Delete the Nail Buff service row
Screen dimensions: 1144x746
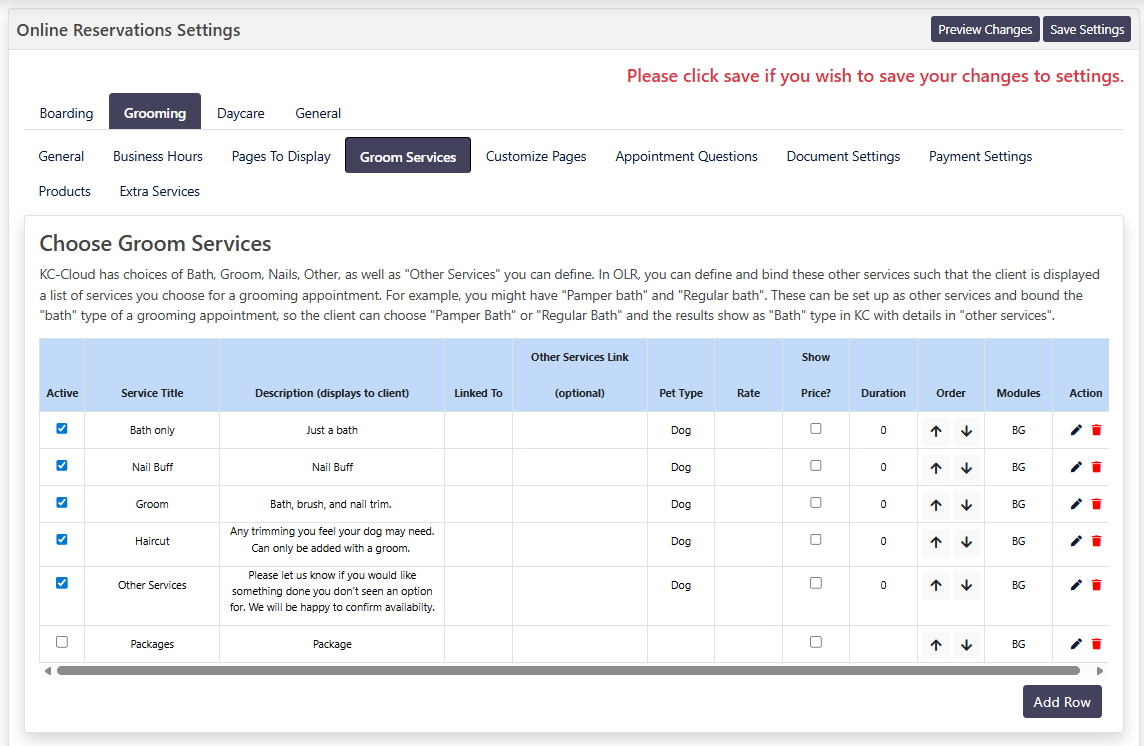click(1096, 467)
